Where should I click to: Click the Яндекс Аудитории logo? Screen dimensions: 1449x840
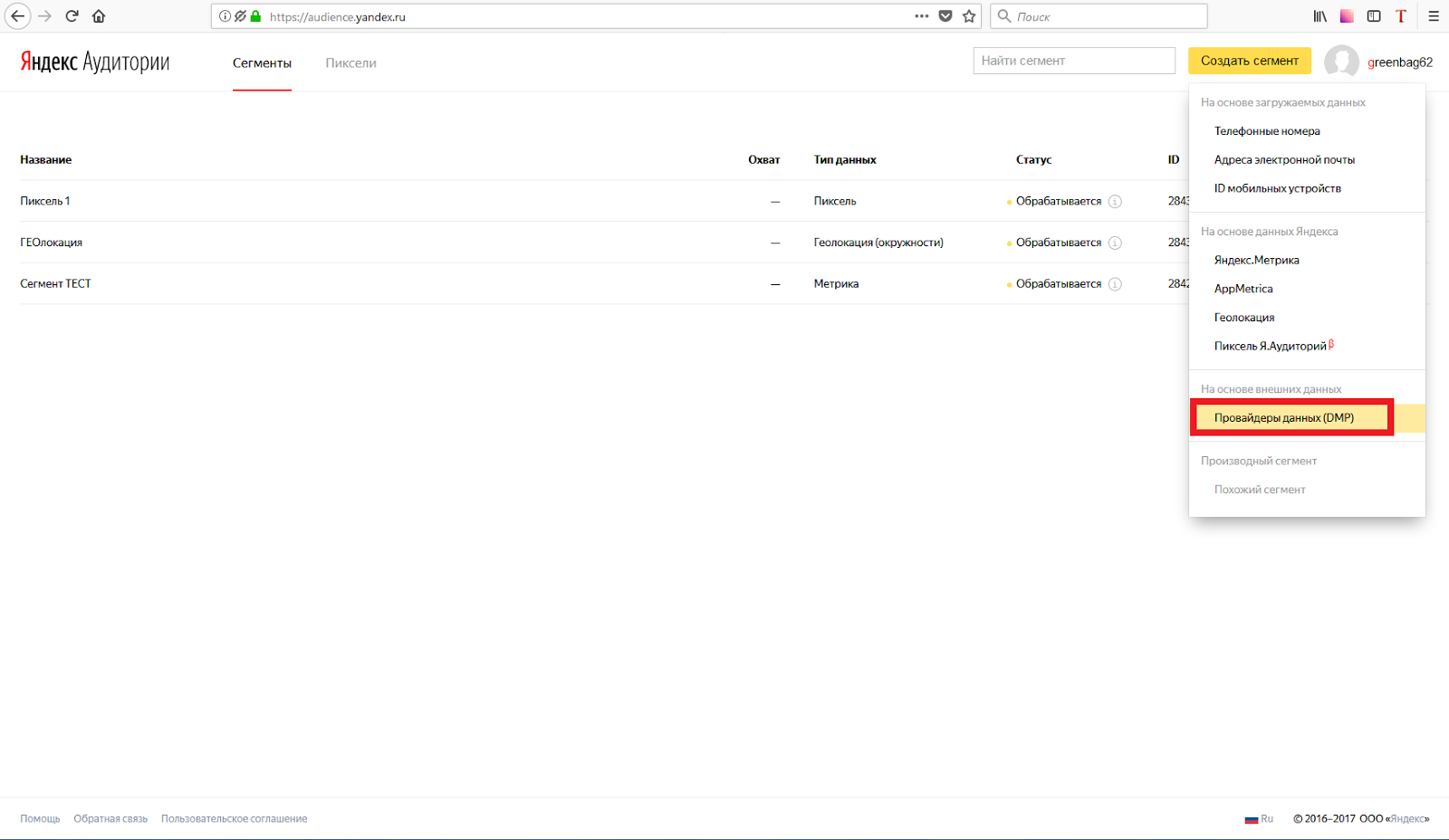tap(95, 62)
